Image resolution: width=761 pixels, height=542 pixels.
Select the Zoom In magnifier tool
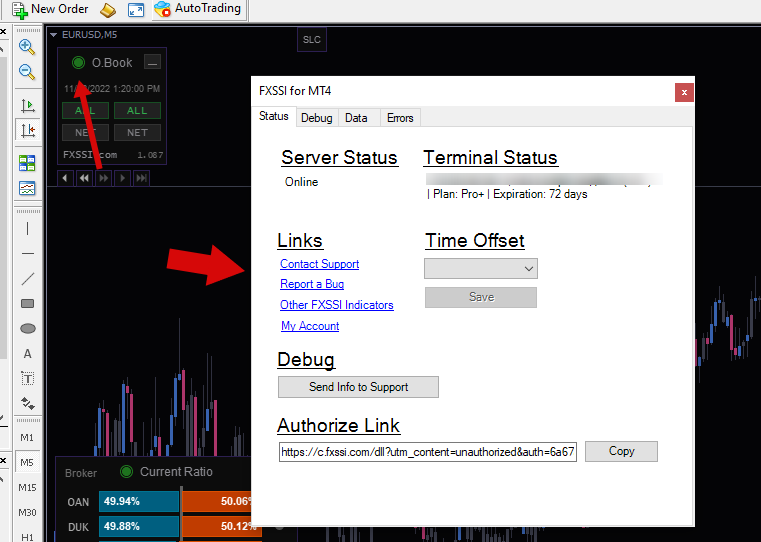pyautogui.click(x=27, y=47)
